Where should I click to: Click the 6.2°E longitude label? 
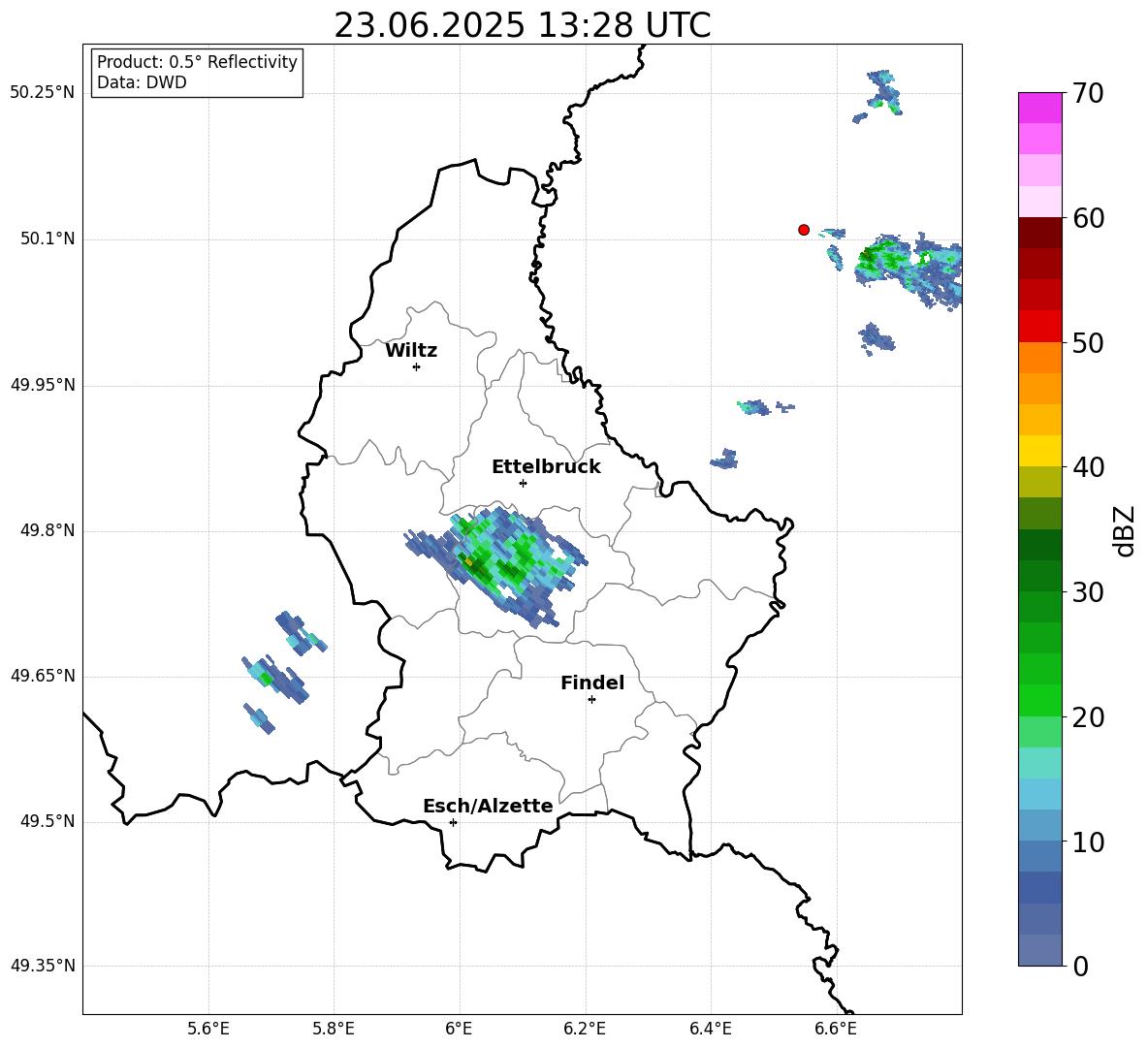coord(585,1029)
